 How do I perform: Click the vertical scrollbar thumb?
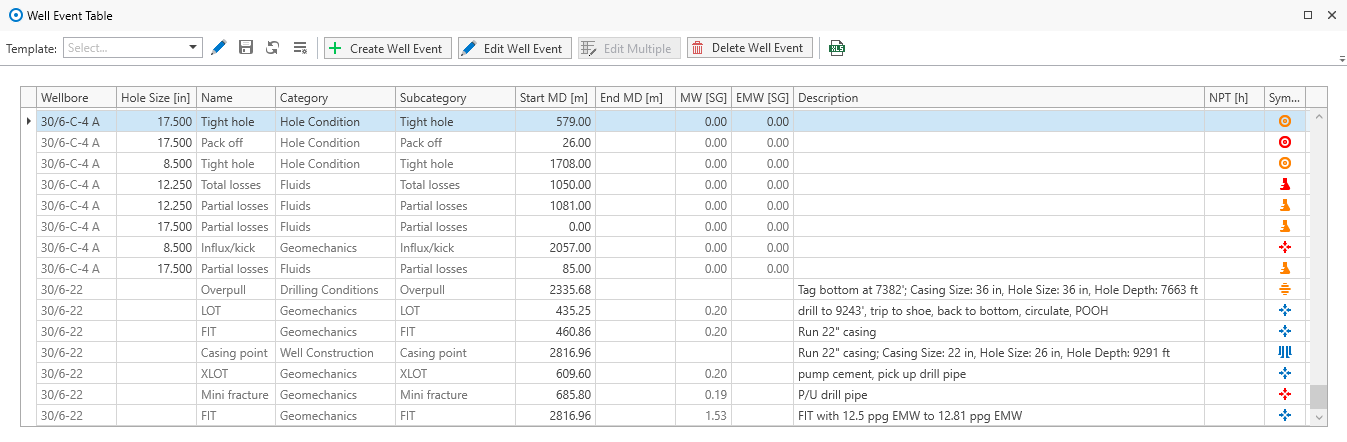pyautogui.click(x=1317, y=397)
